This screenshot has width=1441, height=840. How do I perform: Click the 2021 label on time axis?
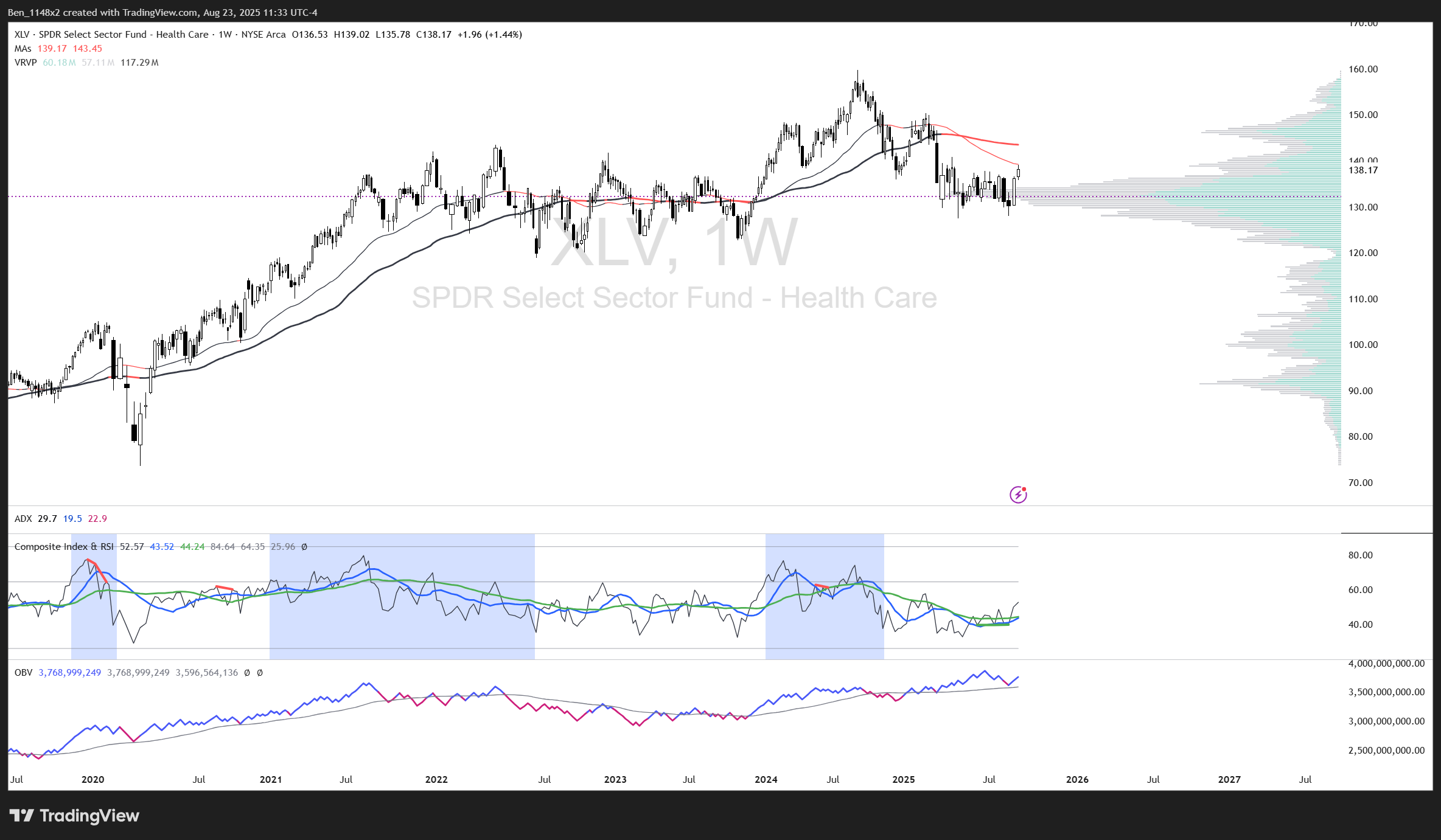coord(270,780)
